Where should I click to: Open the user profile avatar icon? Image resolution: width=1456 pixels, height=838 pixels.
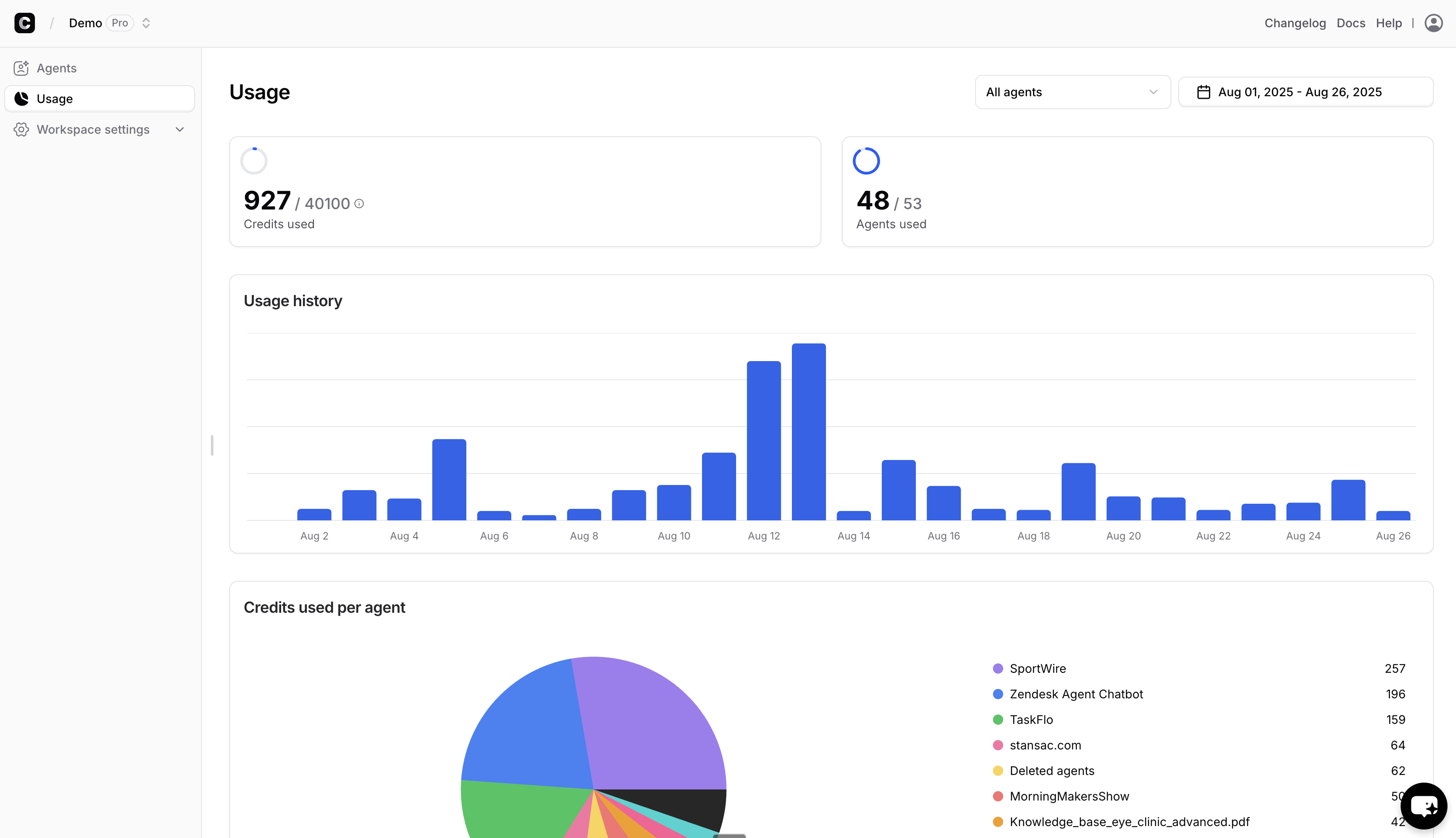pyautogui.click(x=1433, y=23)
